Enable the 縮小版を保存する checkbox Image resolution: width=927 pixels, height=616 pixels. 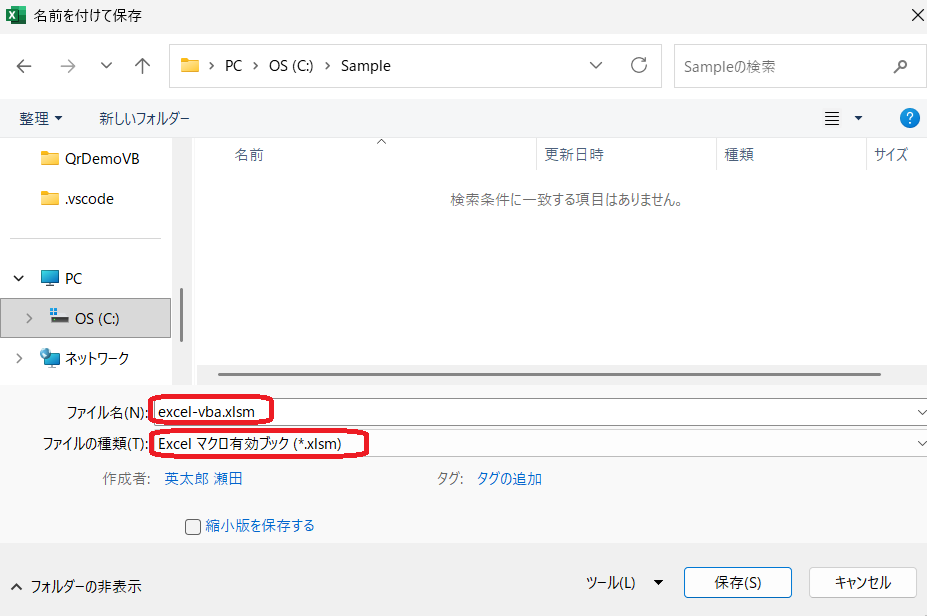(x=192, y=526)
